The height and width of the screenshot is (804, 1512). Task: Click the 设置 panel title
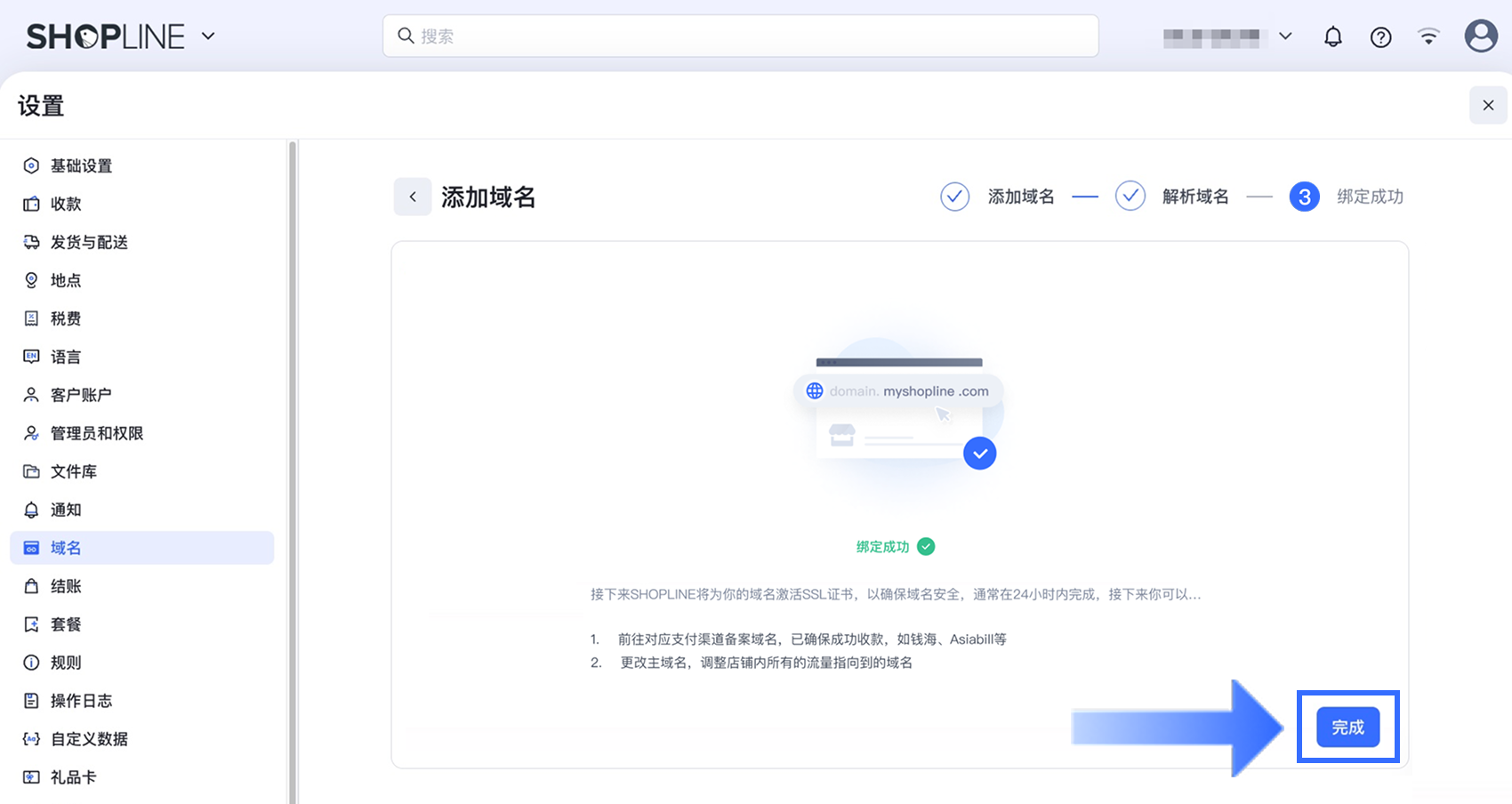click(41, 106)
